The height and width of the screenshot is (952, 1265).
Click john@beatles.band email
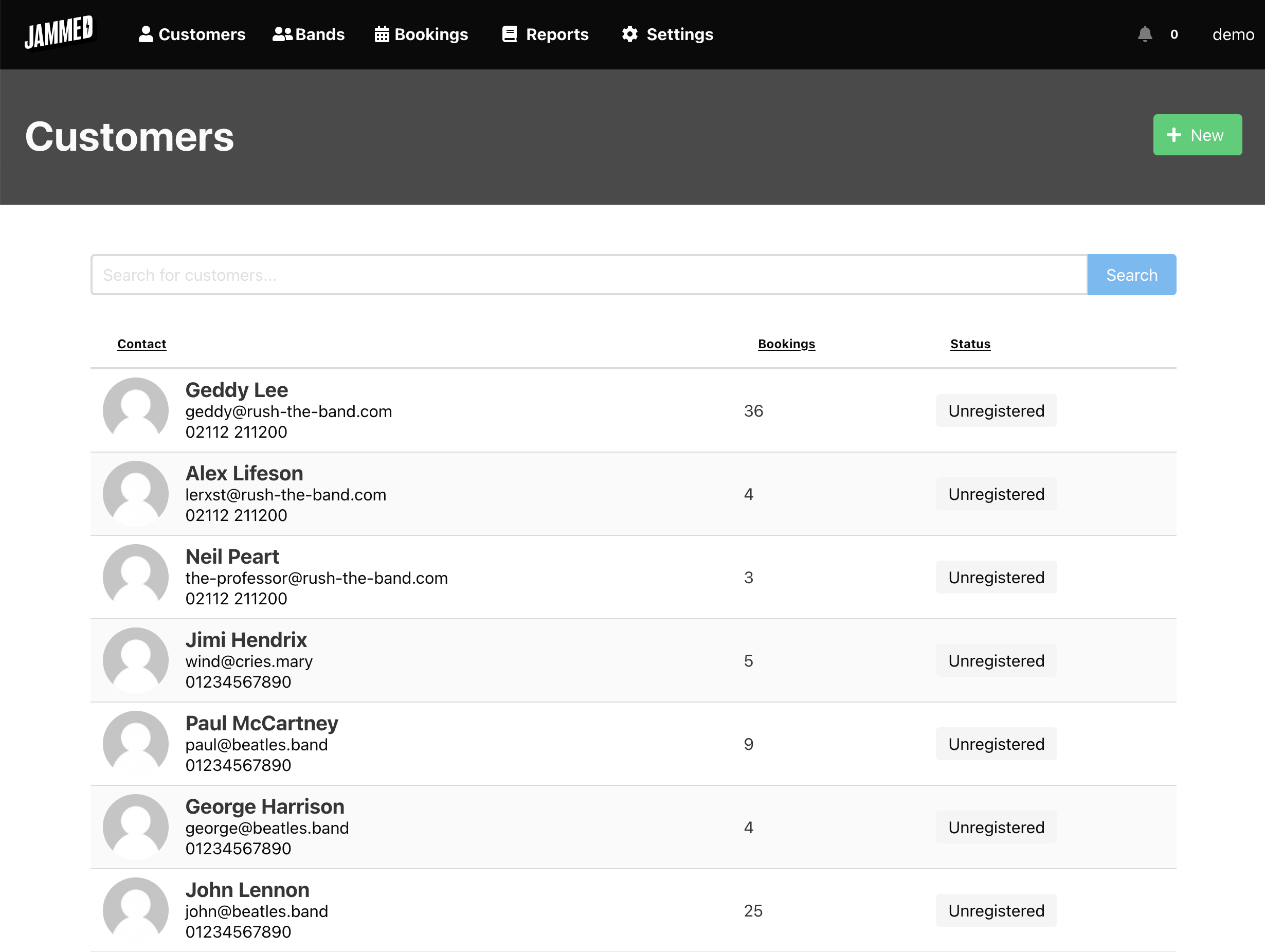257,911
